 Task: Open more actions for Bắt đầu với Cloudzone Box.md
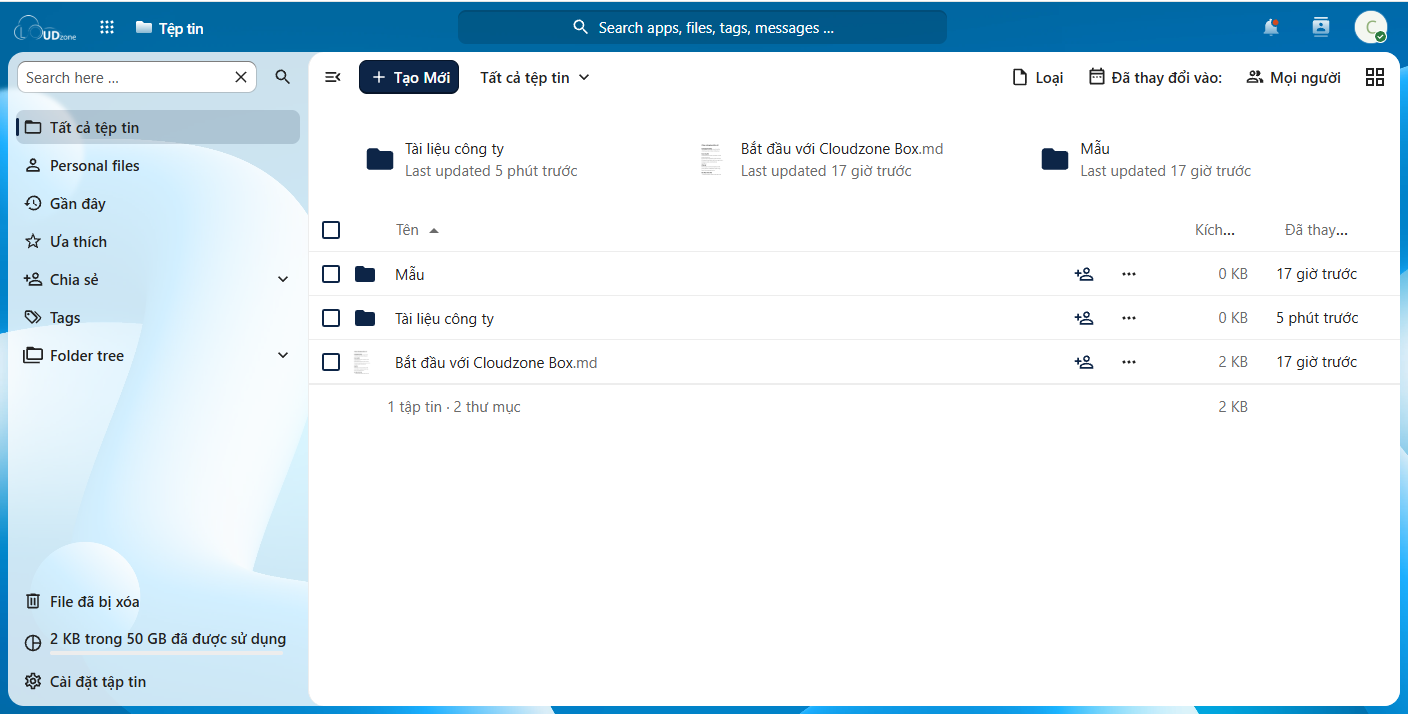coord(1129,362)
